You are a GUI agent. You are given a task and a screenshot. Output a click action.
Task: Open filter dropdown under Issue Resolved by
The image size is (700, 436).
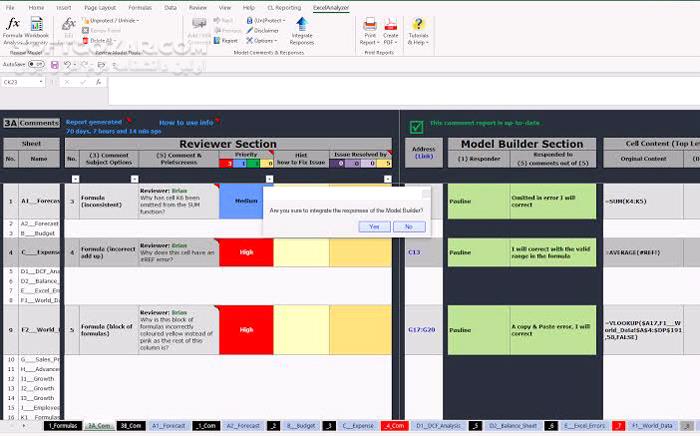388,179
